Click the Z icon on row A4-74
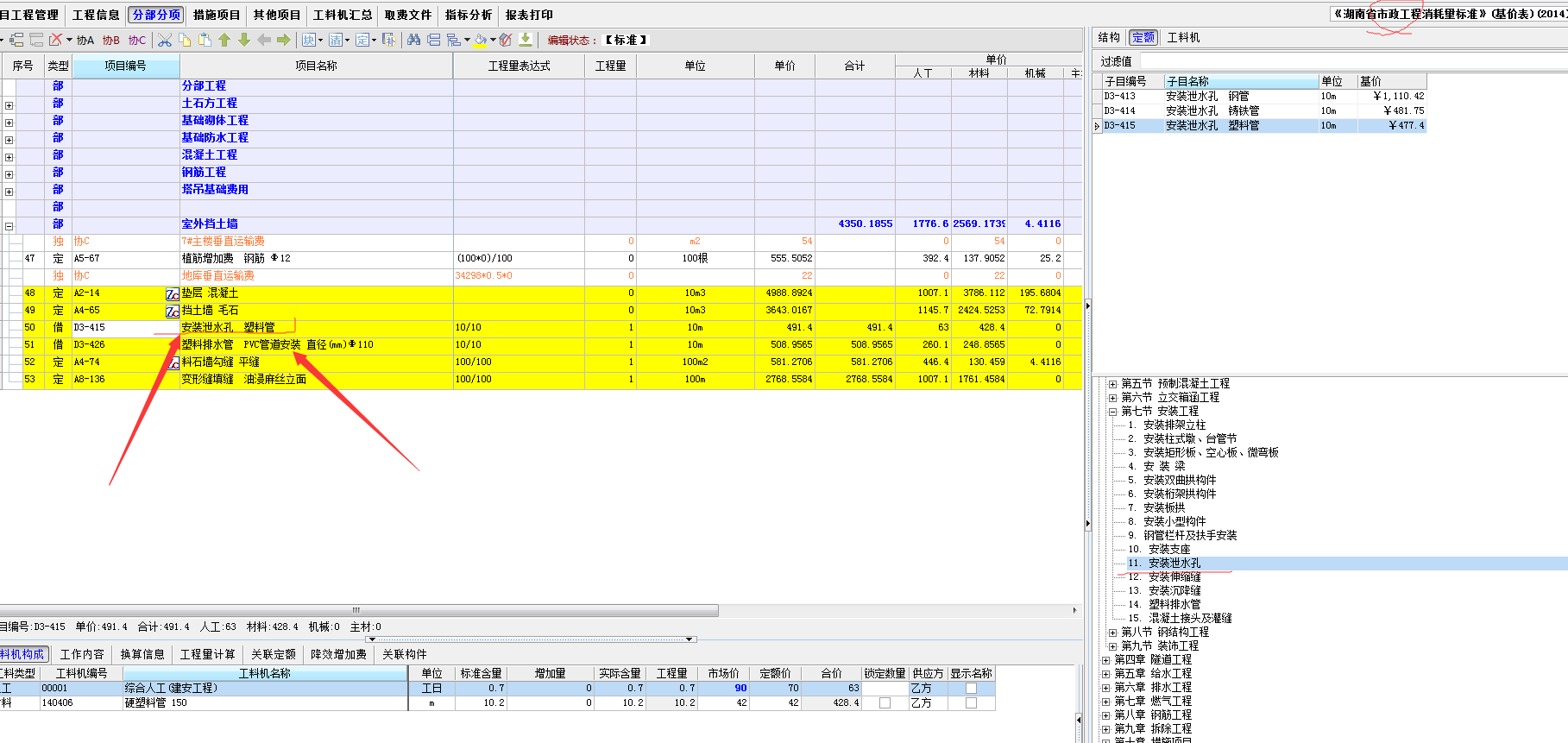Screen dimensions: 1568x743 point(173,363)
